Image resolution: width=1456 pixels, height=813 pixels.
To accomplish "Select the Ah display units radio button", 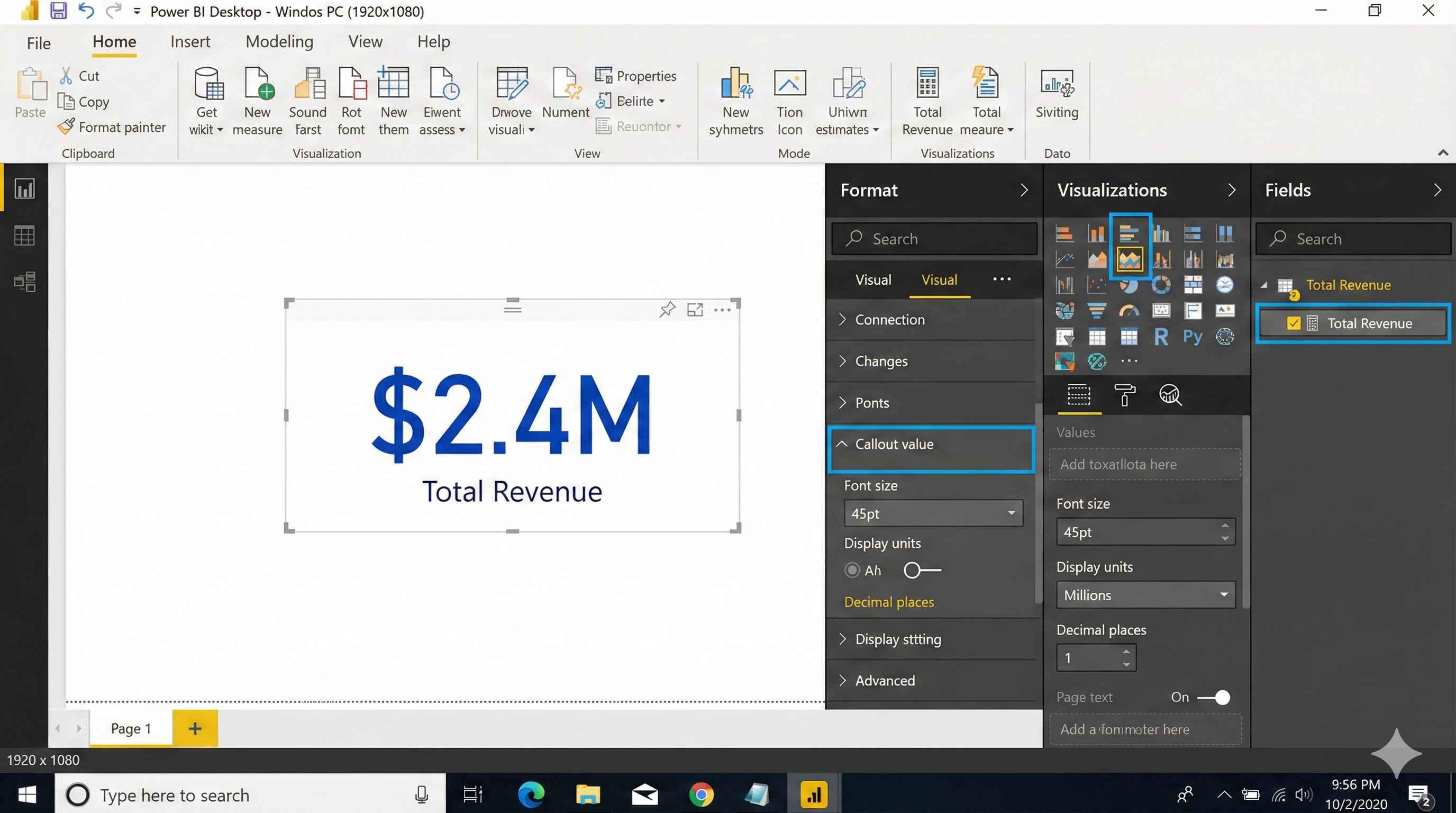I will (852, 570).
